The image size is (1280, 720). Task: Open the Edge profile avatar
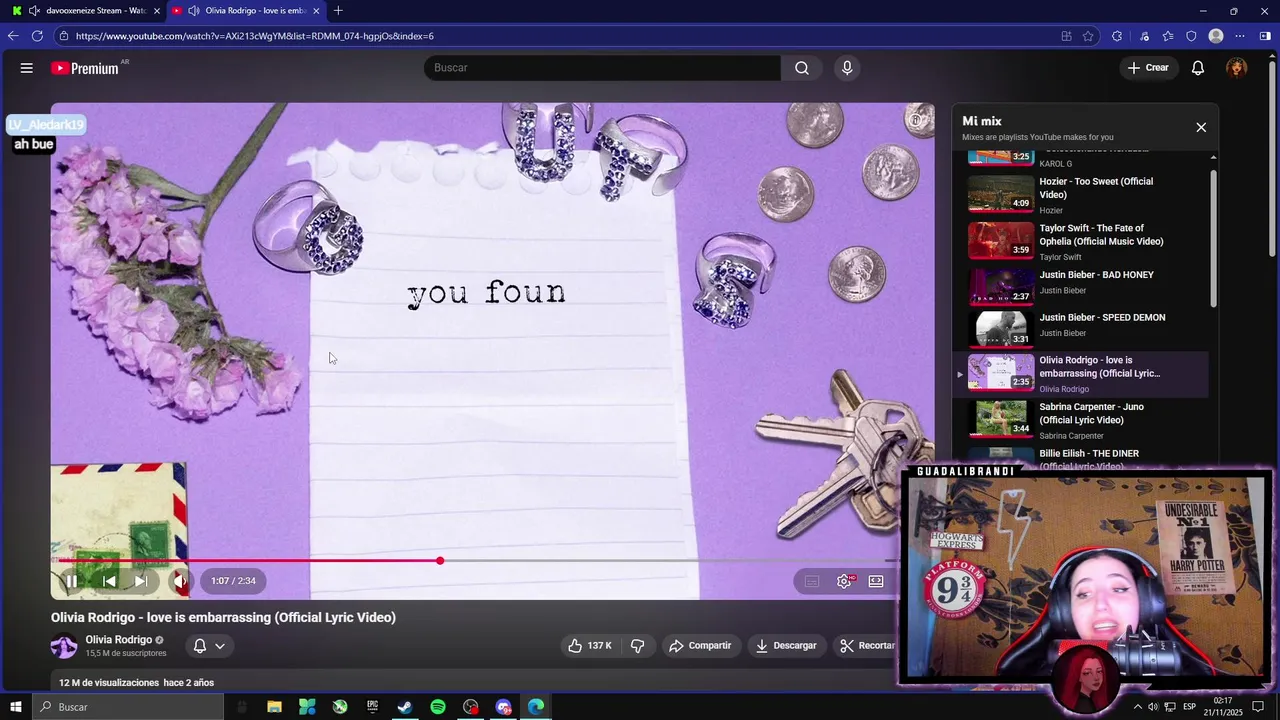(x=1216, y=36)
